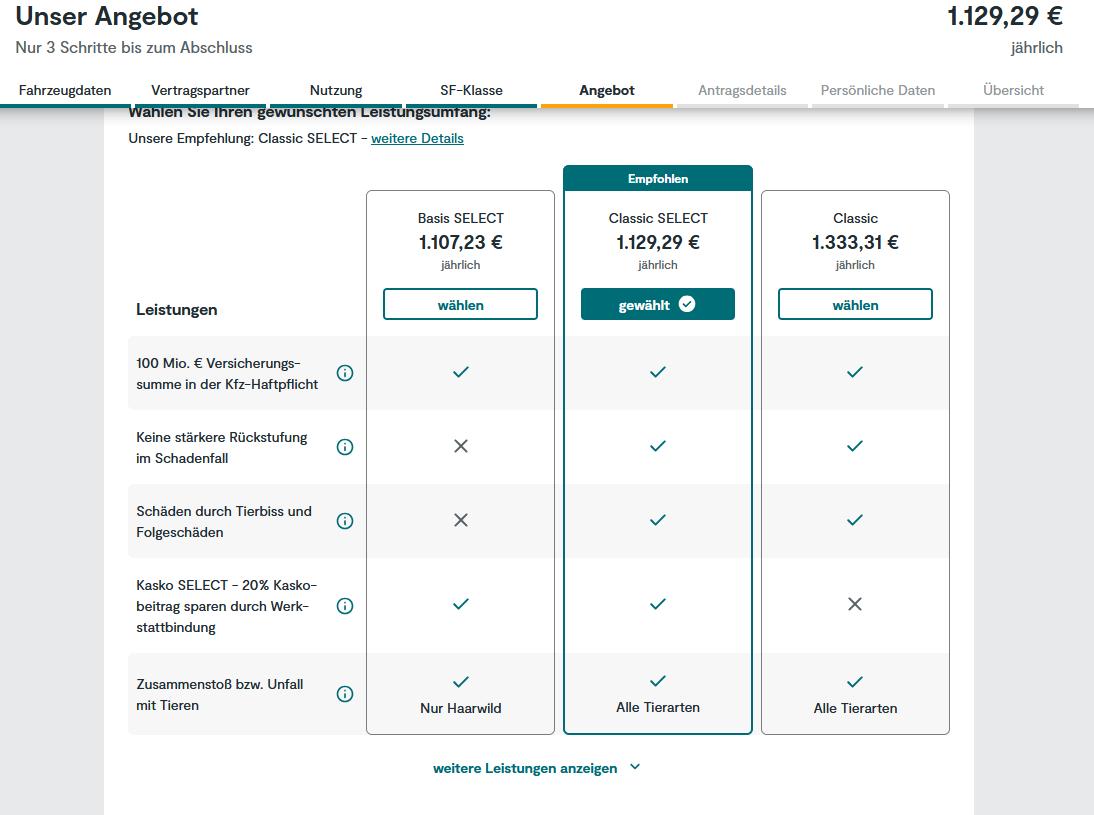
Task: Select the Classic plan with wählen button
Action: [x=855, y=305]
